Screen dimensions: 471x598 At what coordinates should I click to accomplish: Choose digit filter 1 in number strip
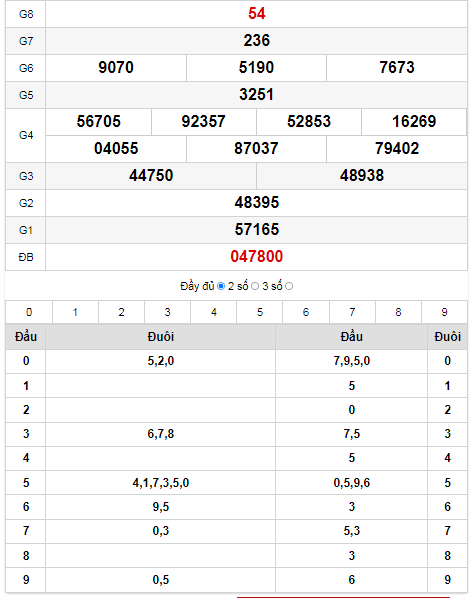pos(75,312)
